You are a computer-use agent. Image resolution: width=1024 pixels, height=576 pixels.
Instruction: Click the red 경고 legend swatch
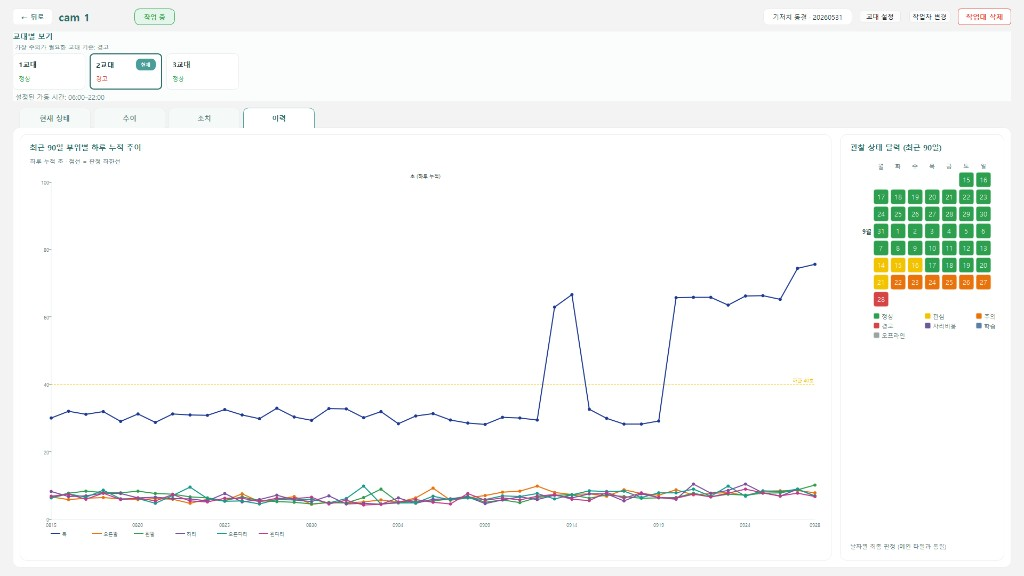tap(876, 325)
